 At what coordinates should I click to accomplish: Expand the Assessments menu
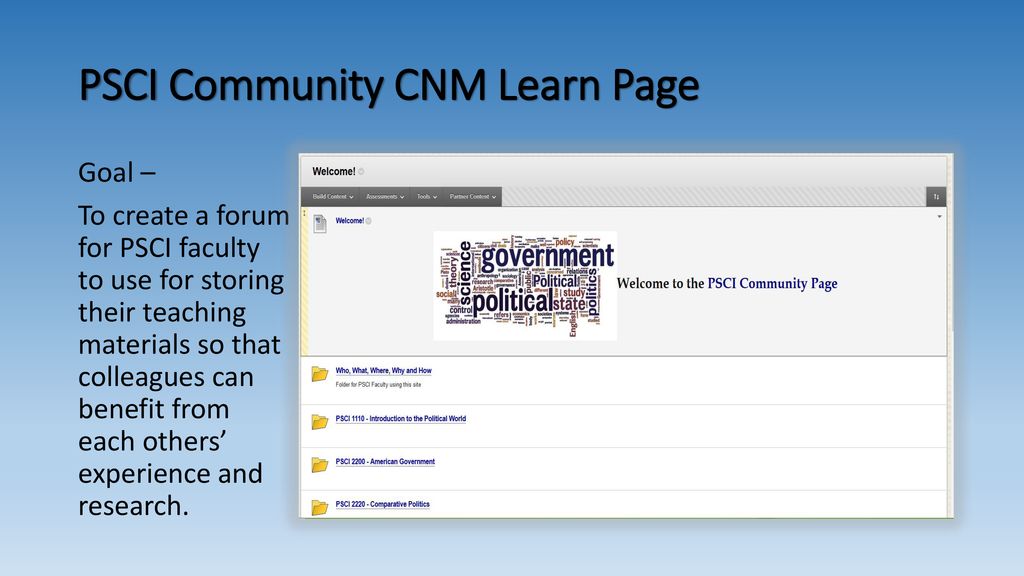click(x=385, y=197)
